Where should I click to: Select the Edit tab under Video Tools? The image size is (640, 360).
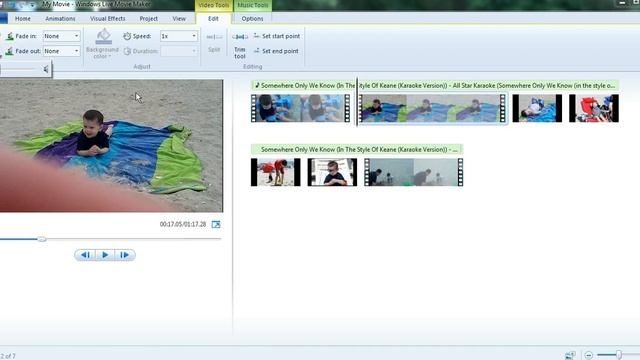(x=213, y=19)
